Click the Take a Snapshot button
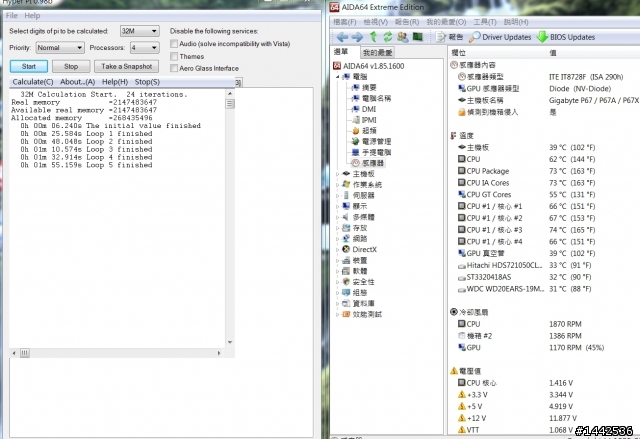The width and height of the screenshot is (640, 439). click(x=127, y=66)
